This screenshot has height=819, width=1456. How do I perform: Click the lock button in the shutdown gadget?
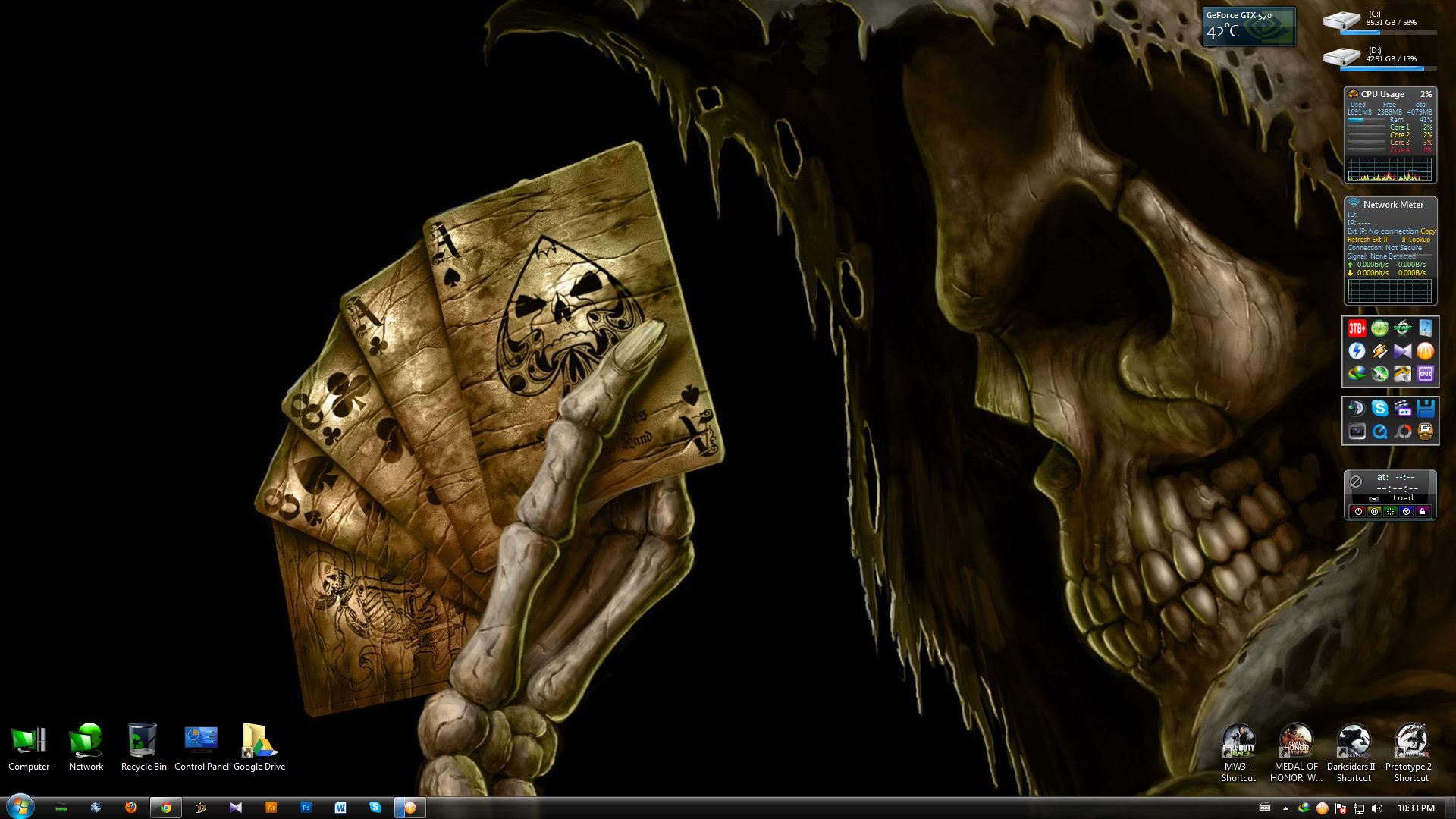coord(1423,512)
